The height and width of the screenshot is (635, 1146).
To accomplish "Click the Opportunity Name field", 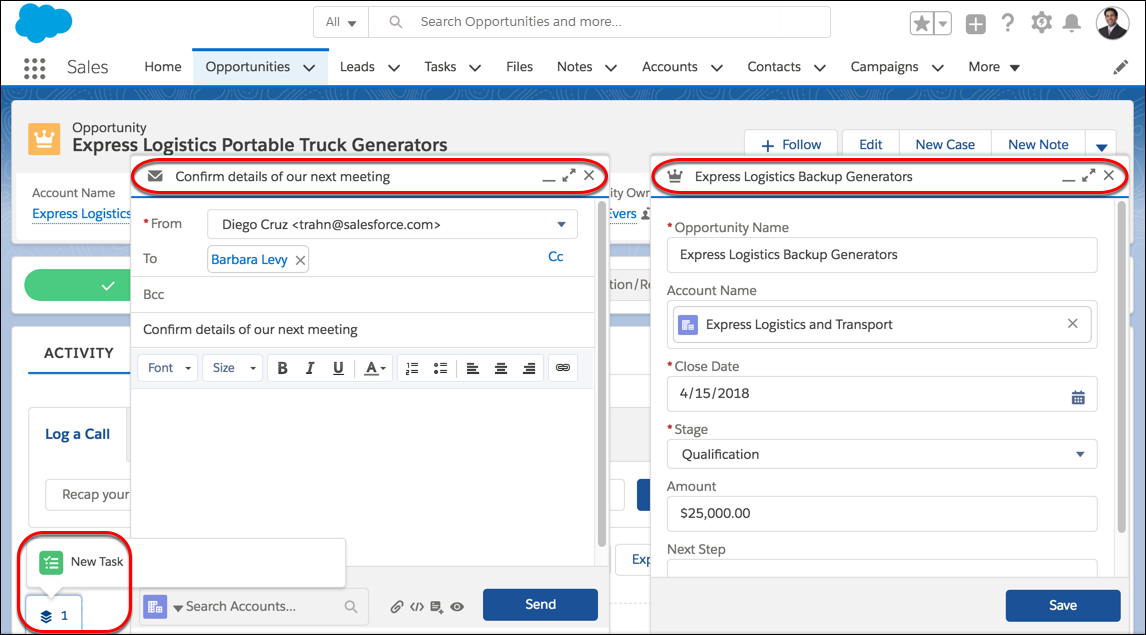I will coord(882,255).
